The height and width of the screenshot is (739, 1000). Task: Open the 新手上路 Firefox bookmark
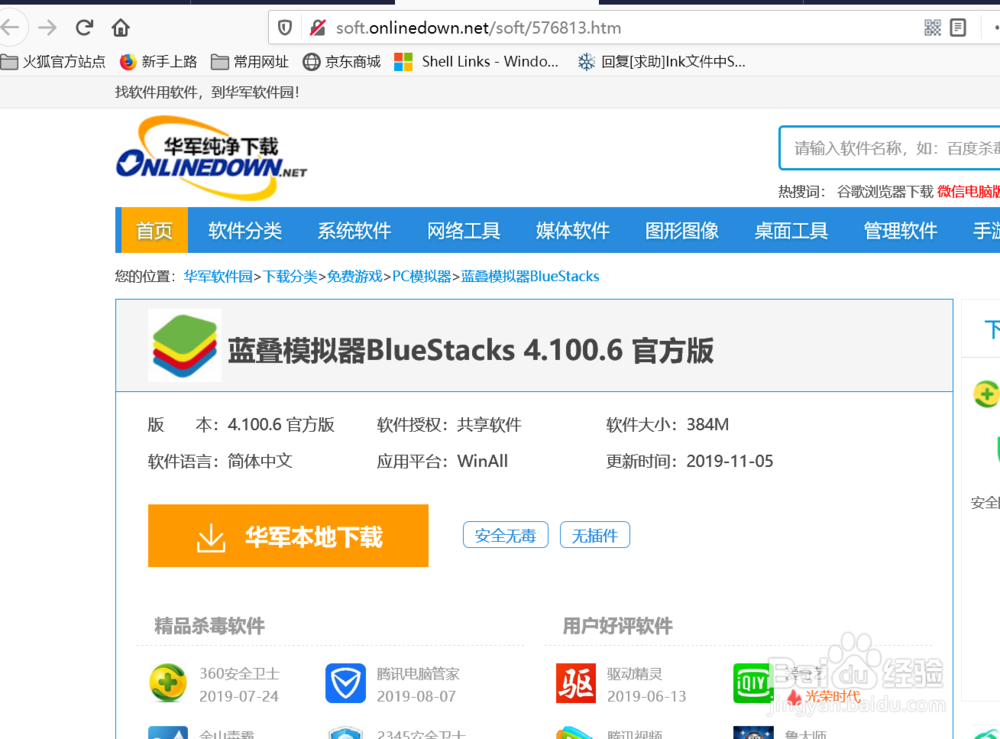click(158, 62)
